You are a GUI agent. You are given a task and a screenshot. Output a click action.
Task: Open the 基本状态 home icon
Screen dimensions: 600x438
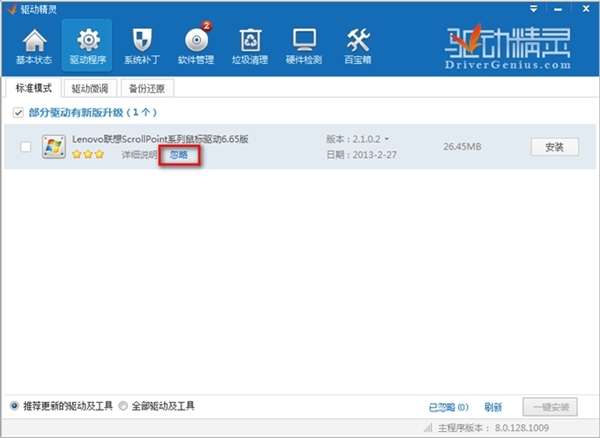click(34, 46)
